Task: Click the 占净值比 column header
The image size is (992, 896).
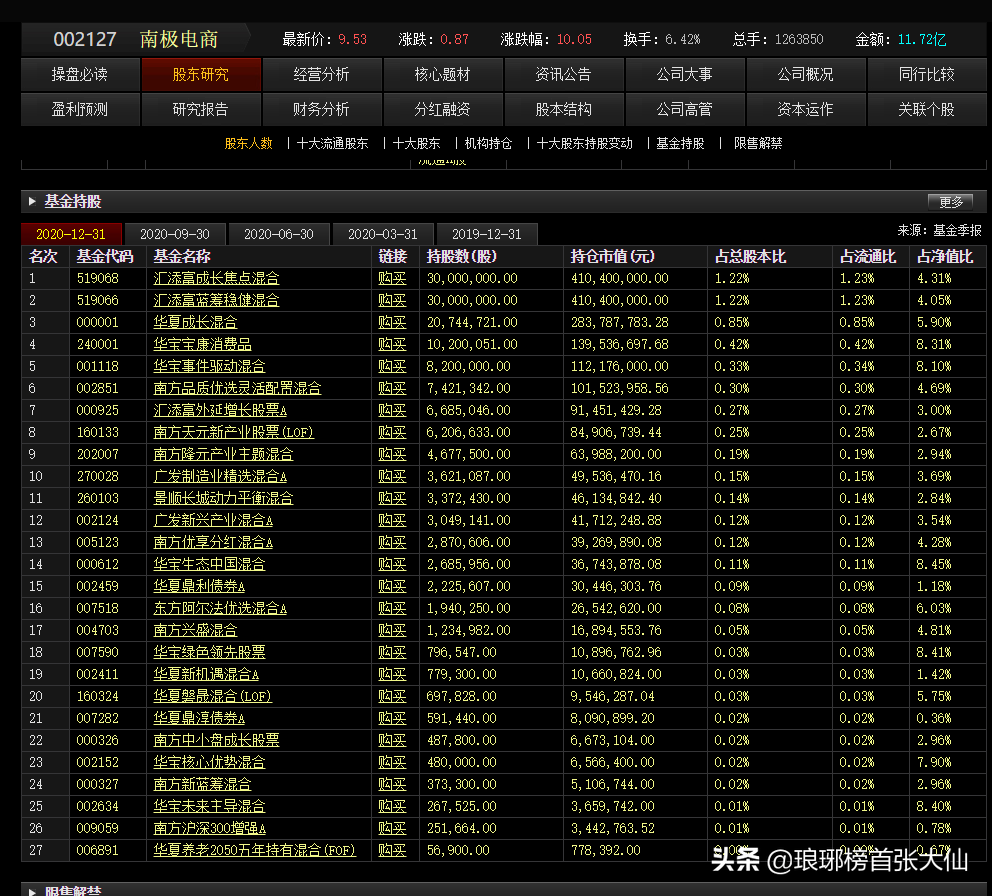Action: [x=945, y=256]
